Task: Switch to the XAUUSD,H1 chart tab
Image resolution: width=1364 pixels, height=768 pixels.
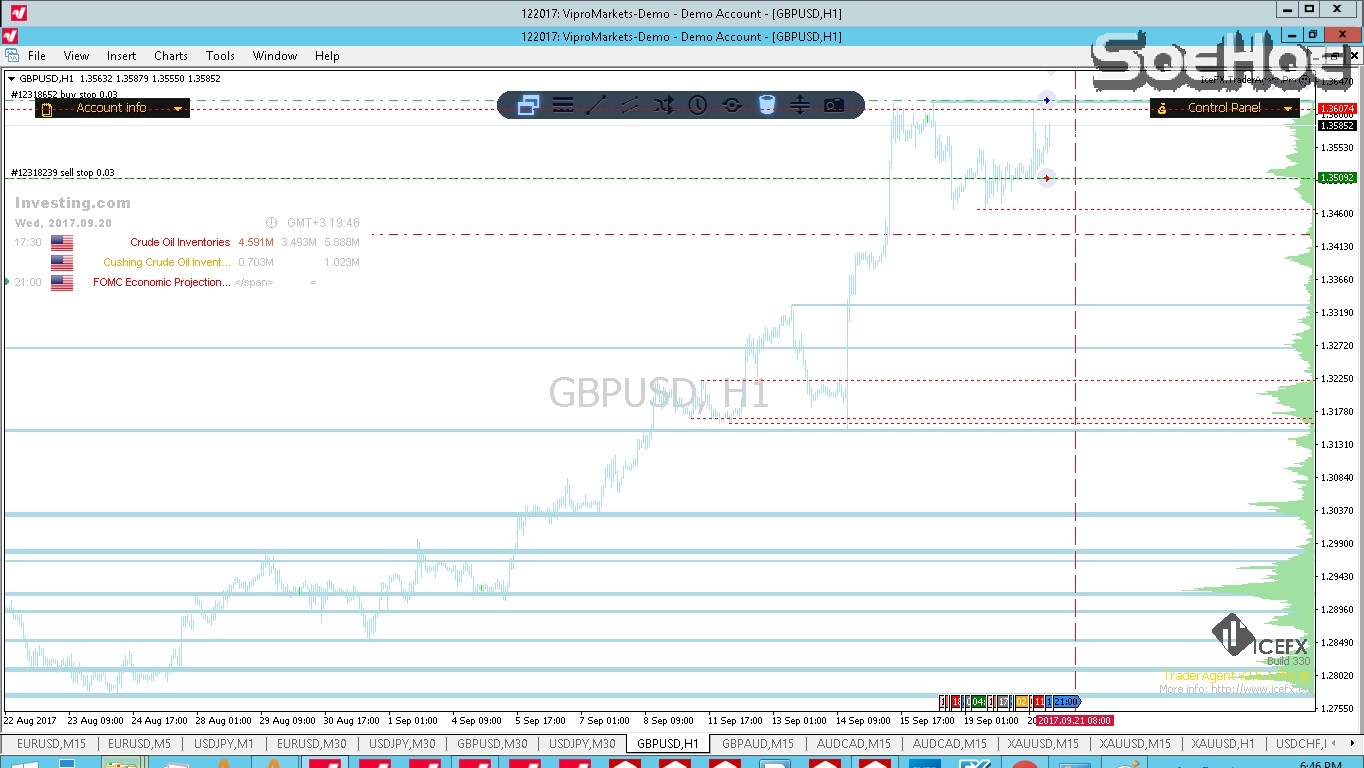Action: [1222, 744]
